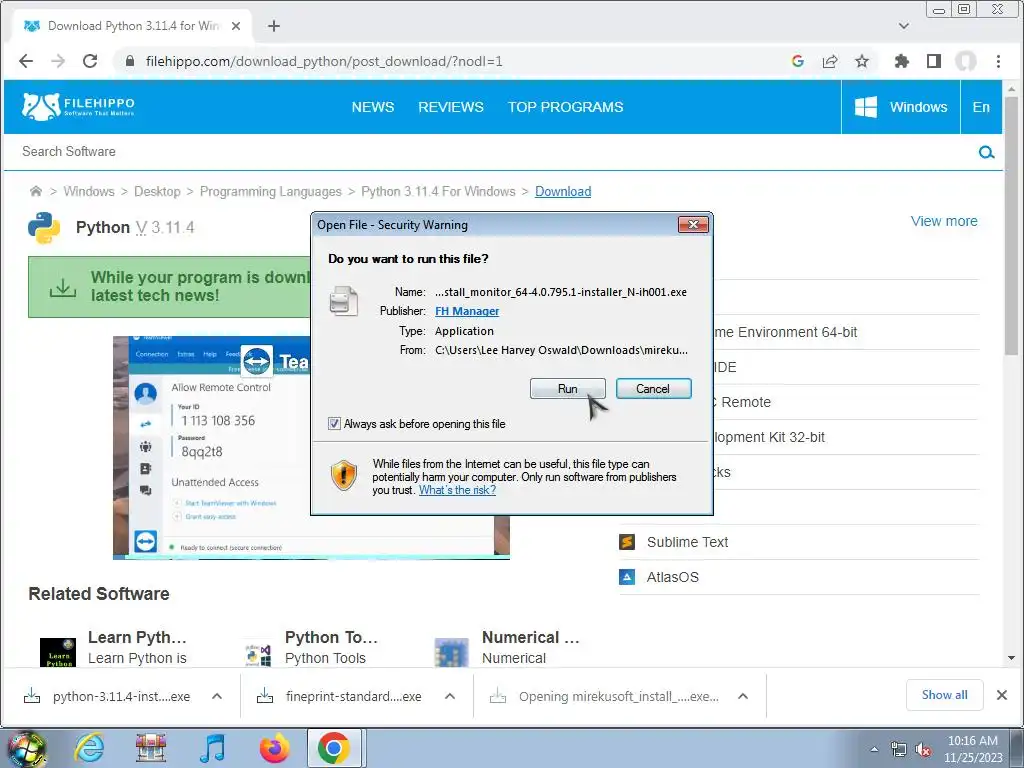Toggle the Chrome side panel
The width and height of the screenshot is (1024, 768).
coord(934,61)
